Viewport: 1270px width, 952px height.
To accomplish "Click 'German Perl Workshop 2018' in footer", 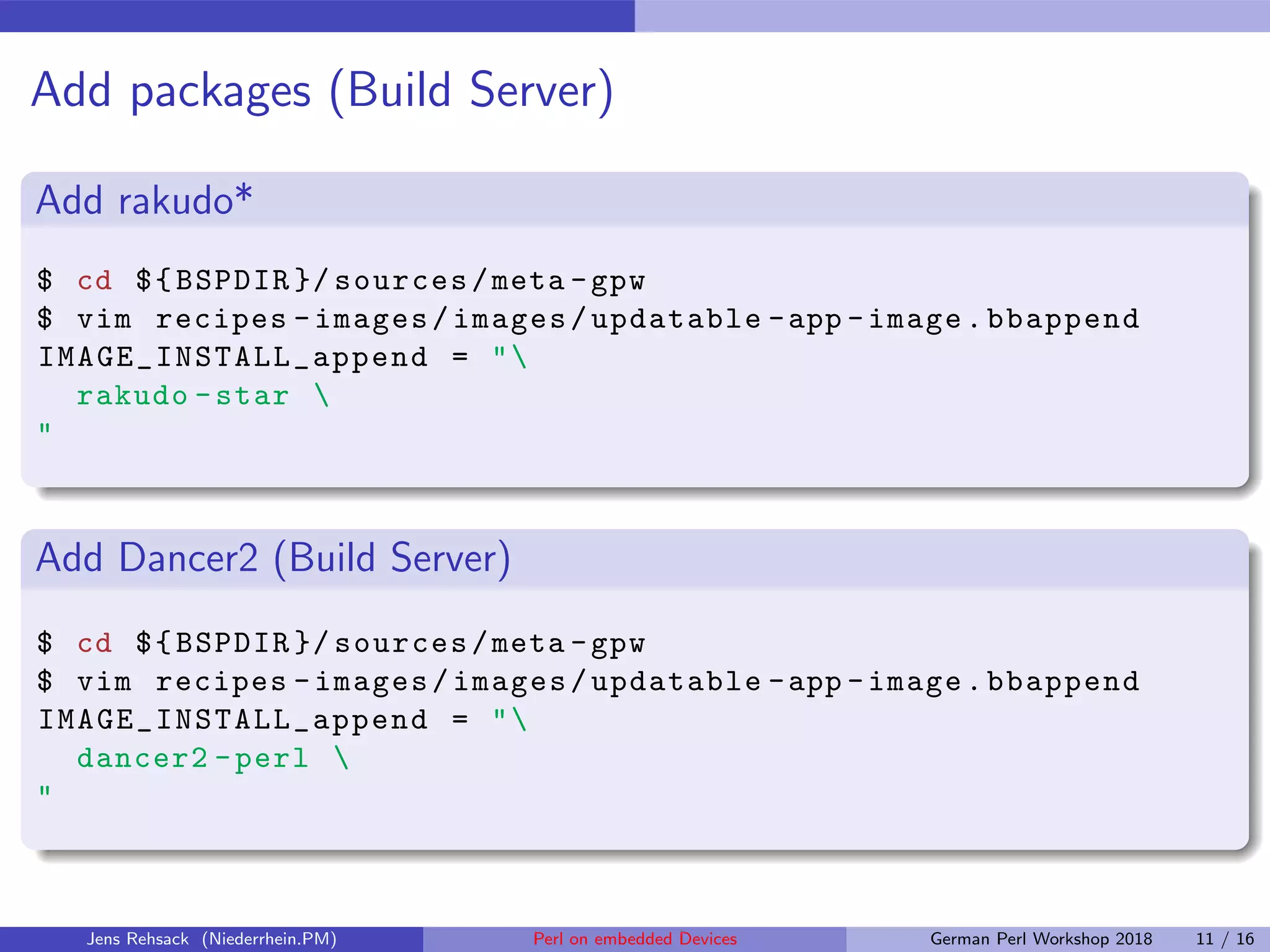I will point(1041,939).
